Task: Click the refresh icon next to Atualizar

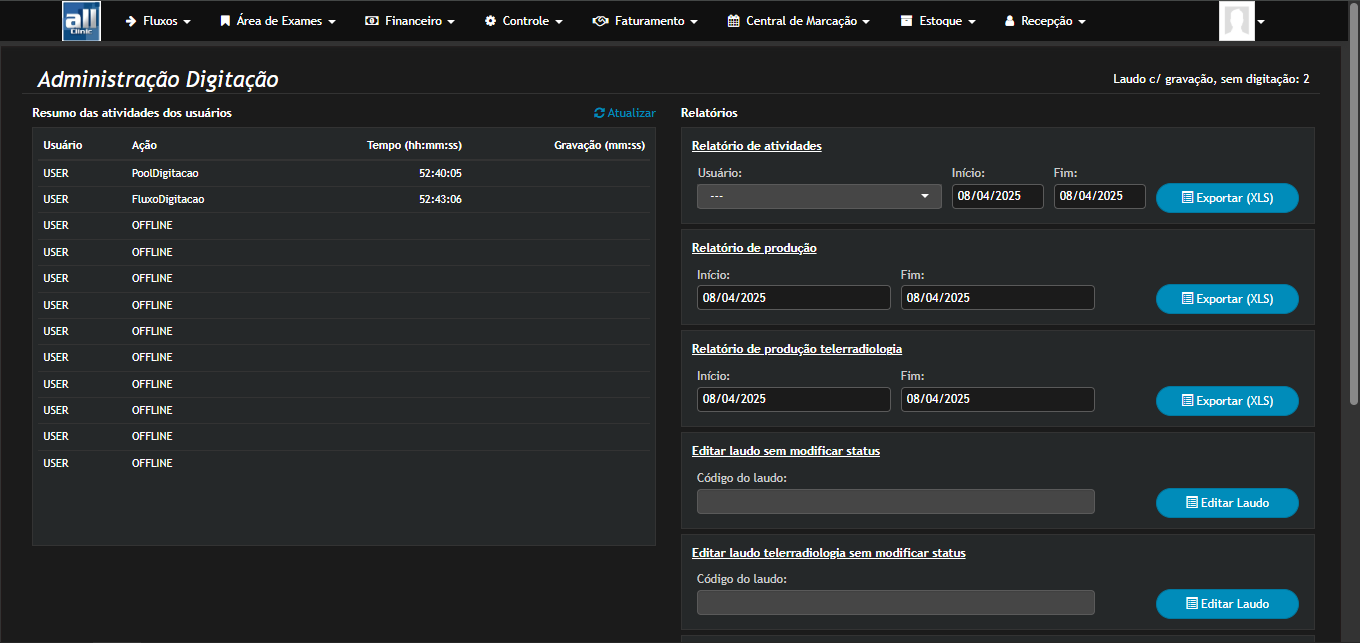Action: pyautogui.click(x=600, y=112)
